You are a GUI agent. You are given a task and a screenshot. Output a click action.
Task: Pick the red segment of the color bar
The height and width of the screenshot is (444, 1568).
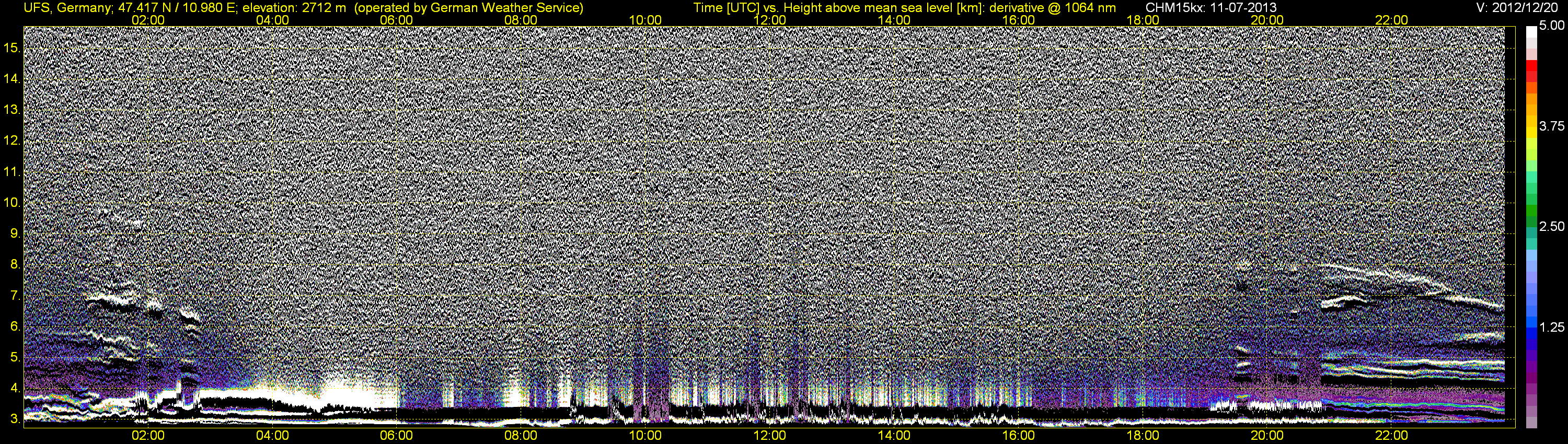click(x=1531, y=66)
